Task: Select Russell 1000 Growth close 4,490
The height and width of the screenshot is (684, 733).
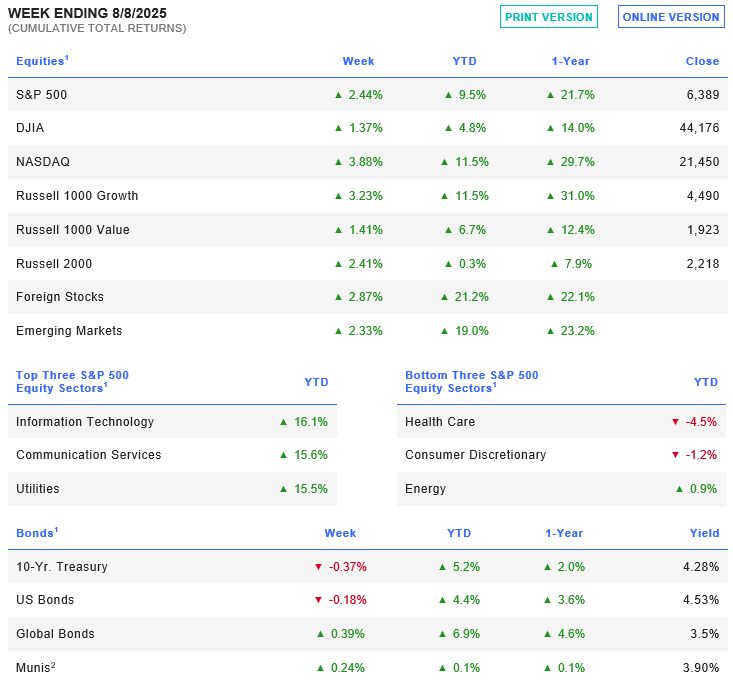Action: 703,195
